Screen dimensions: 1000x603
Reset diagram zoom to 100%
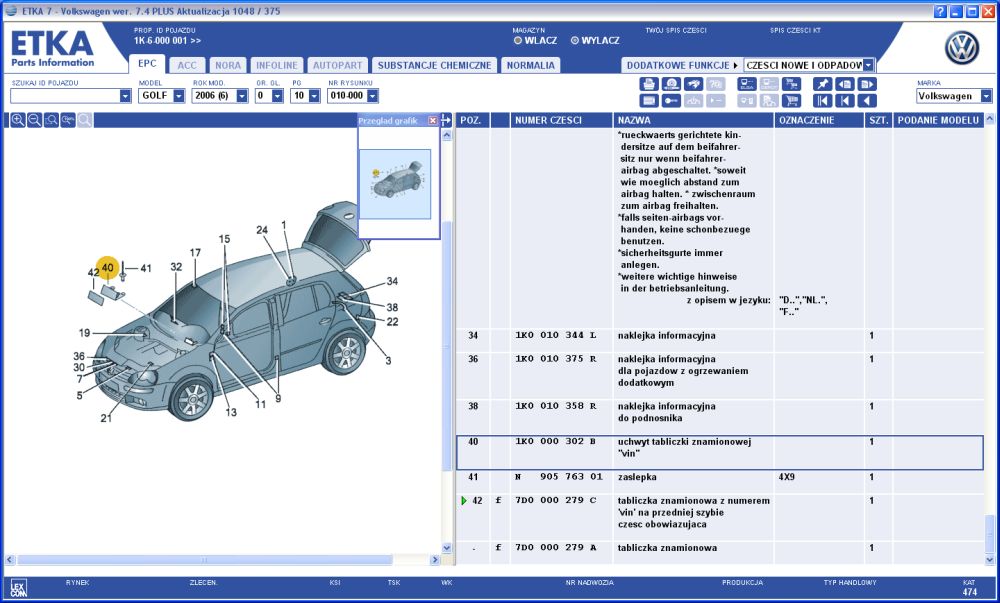(68, 120)
